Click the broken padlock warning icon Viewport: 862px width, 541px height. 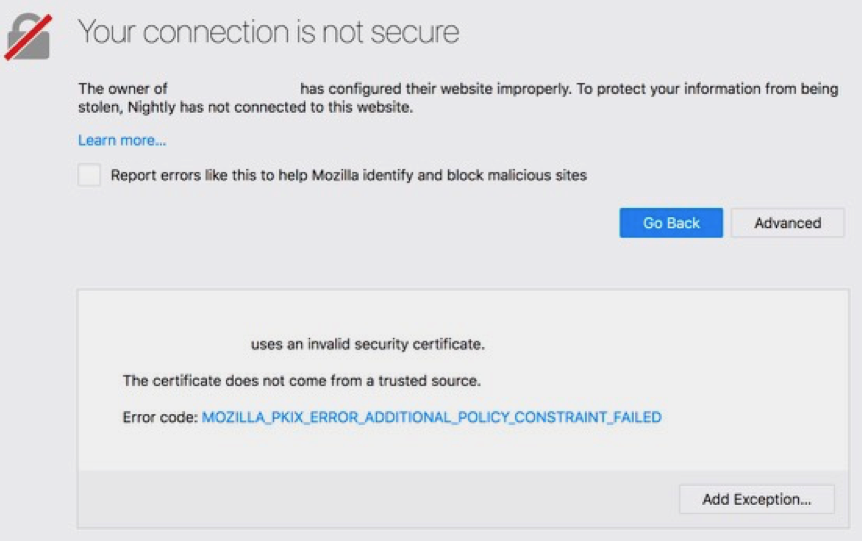pyautogui.click(x=28, y=38)
